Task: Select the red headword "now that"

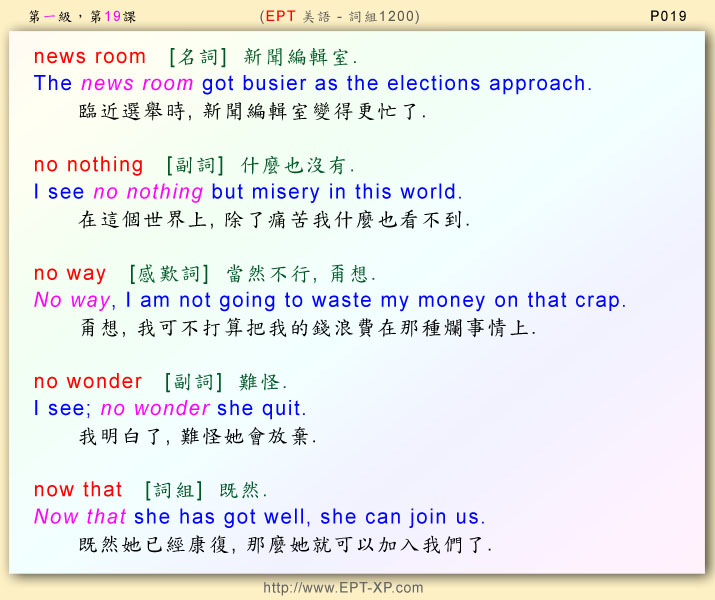Action: (78, 489)
